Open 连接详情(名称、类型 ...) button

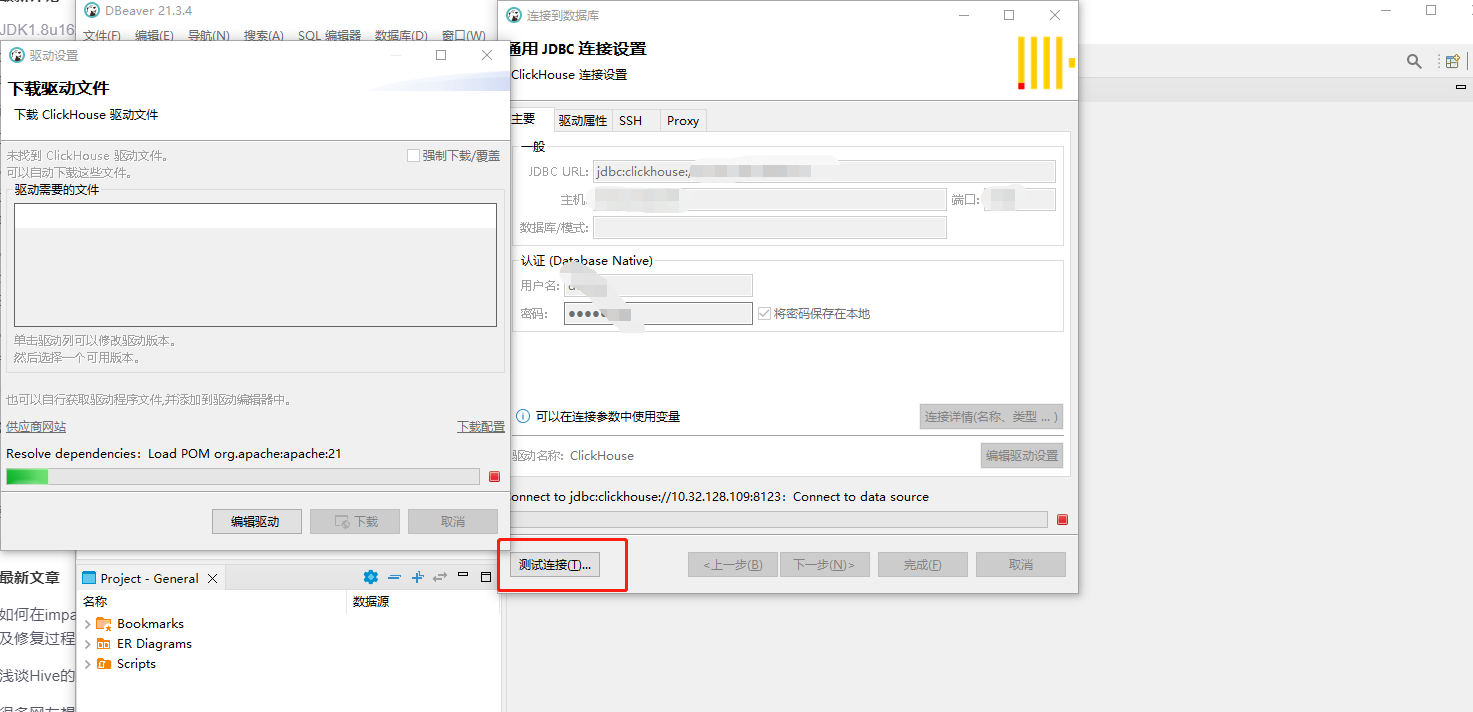pyautogui.click(x=990, y=416)
